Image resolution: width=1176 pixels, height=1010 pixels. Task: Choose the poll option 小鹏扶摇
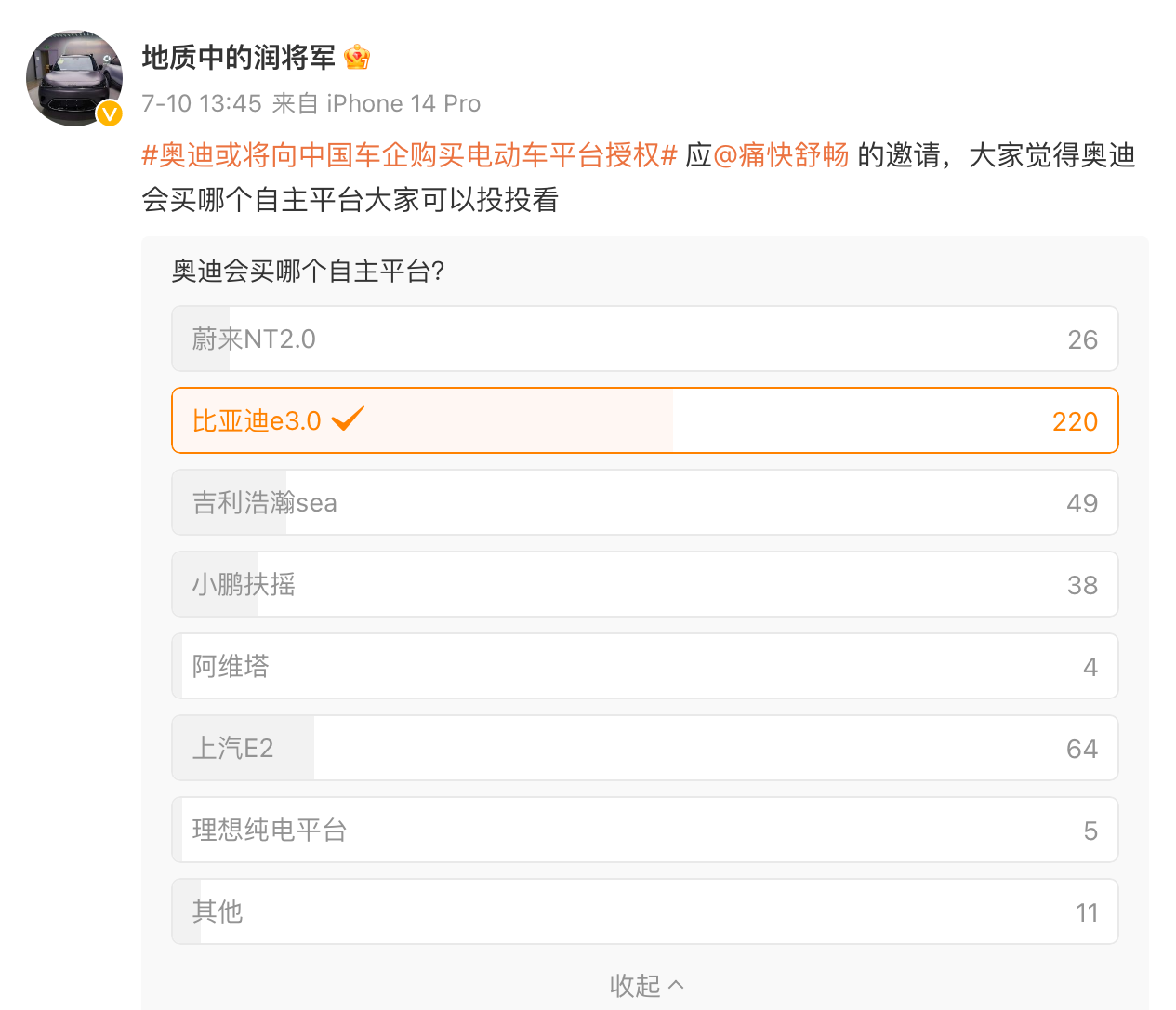click(x=645, y=584)
